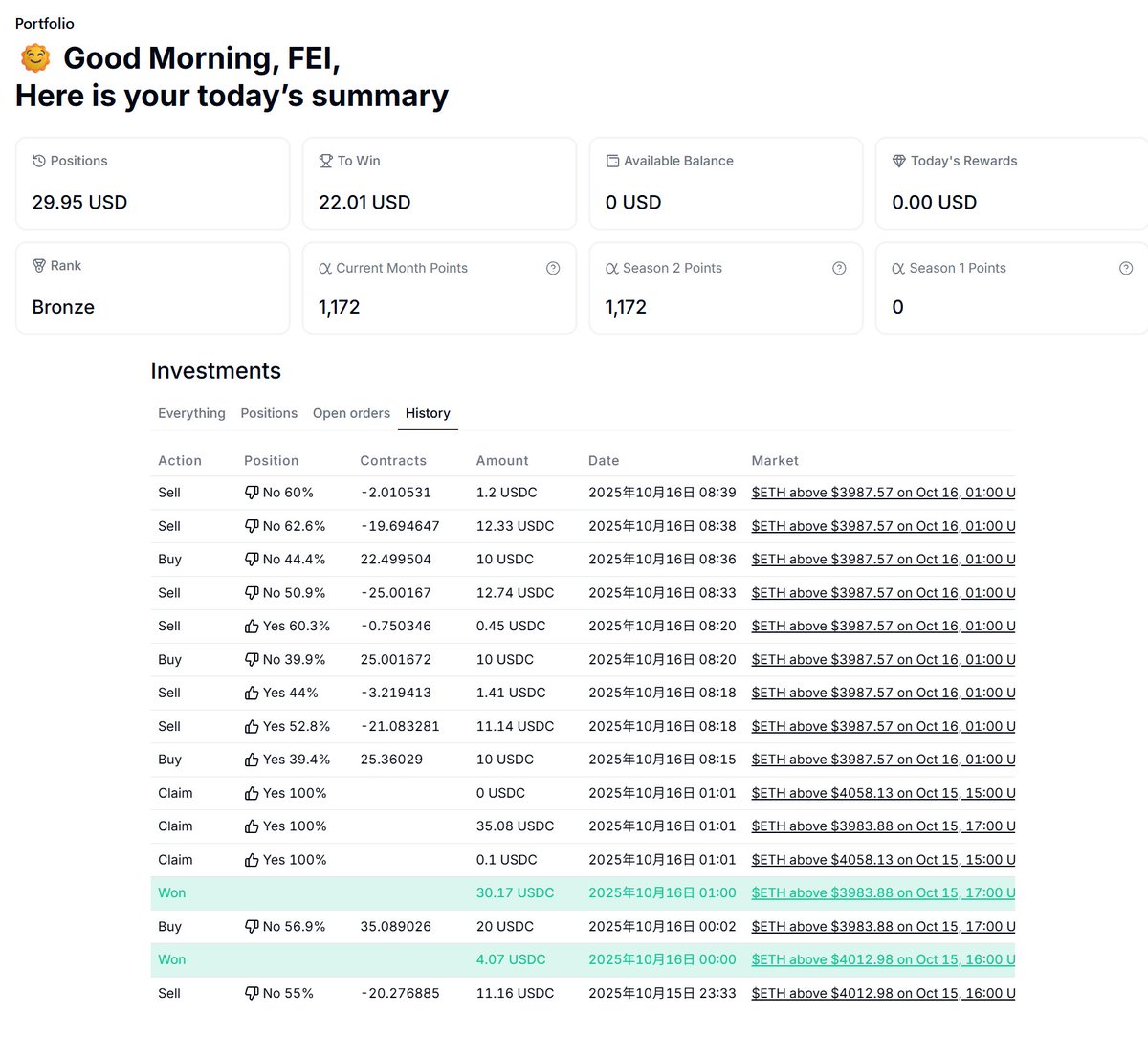Click the thumbs-up icon beside Yes 60.3%

tap(252, 627)
